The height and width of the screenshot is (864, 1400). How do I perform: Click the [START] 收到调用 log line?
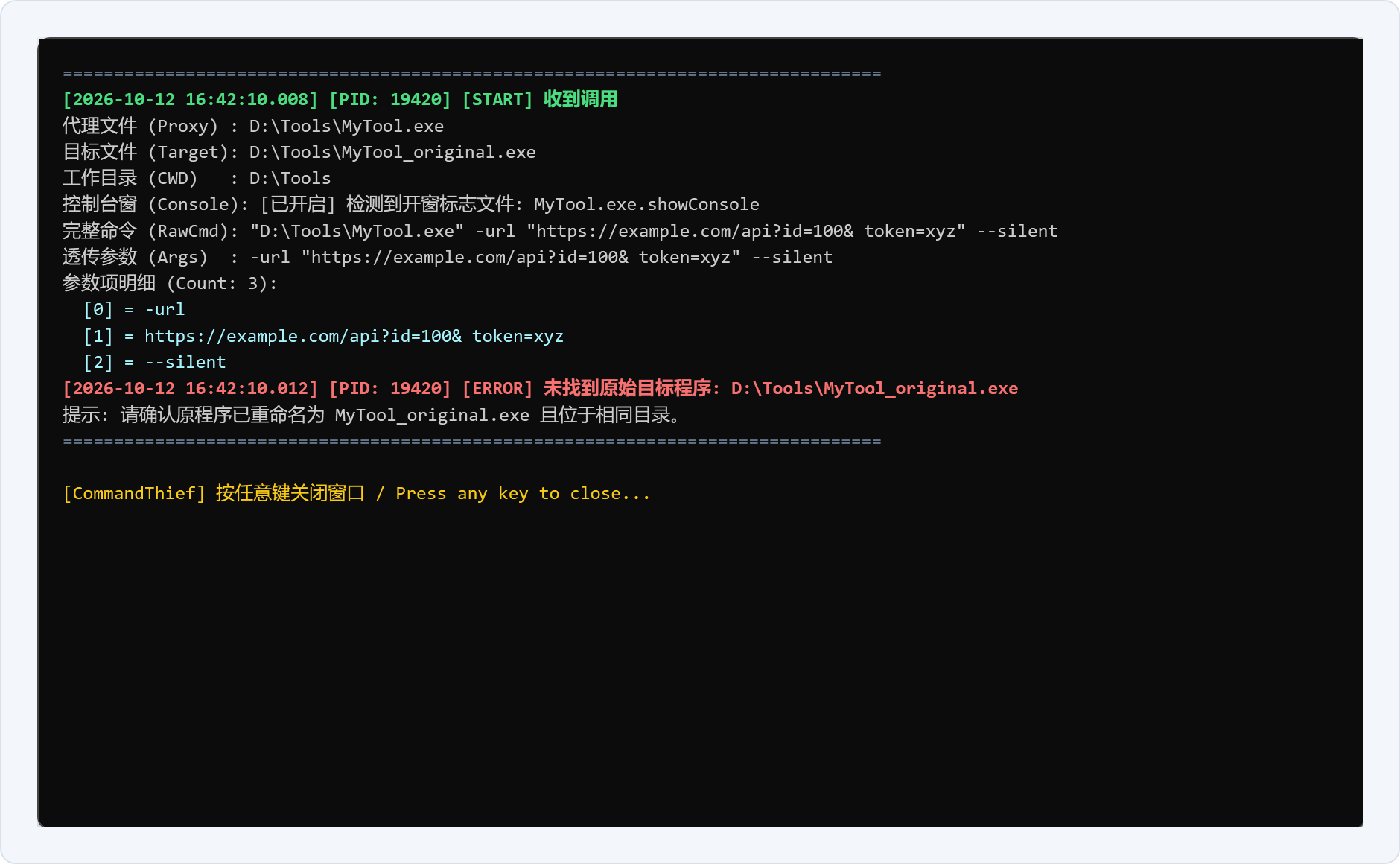340,100
